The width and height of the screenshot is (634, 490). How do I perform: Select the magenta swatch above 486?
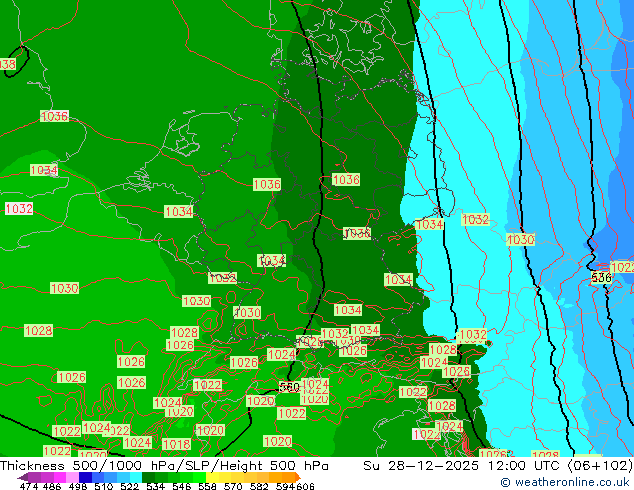60,477
